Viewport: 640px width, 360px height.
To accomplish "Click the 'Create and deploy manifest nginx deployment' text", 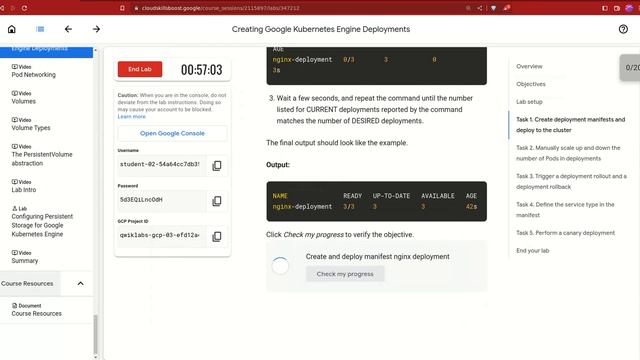I will pos(378,256).
